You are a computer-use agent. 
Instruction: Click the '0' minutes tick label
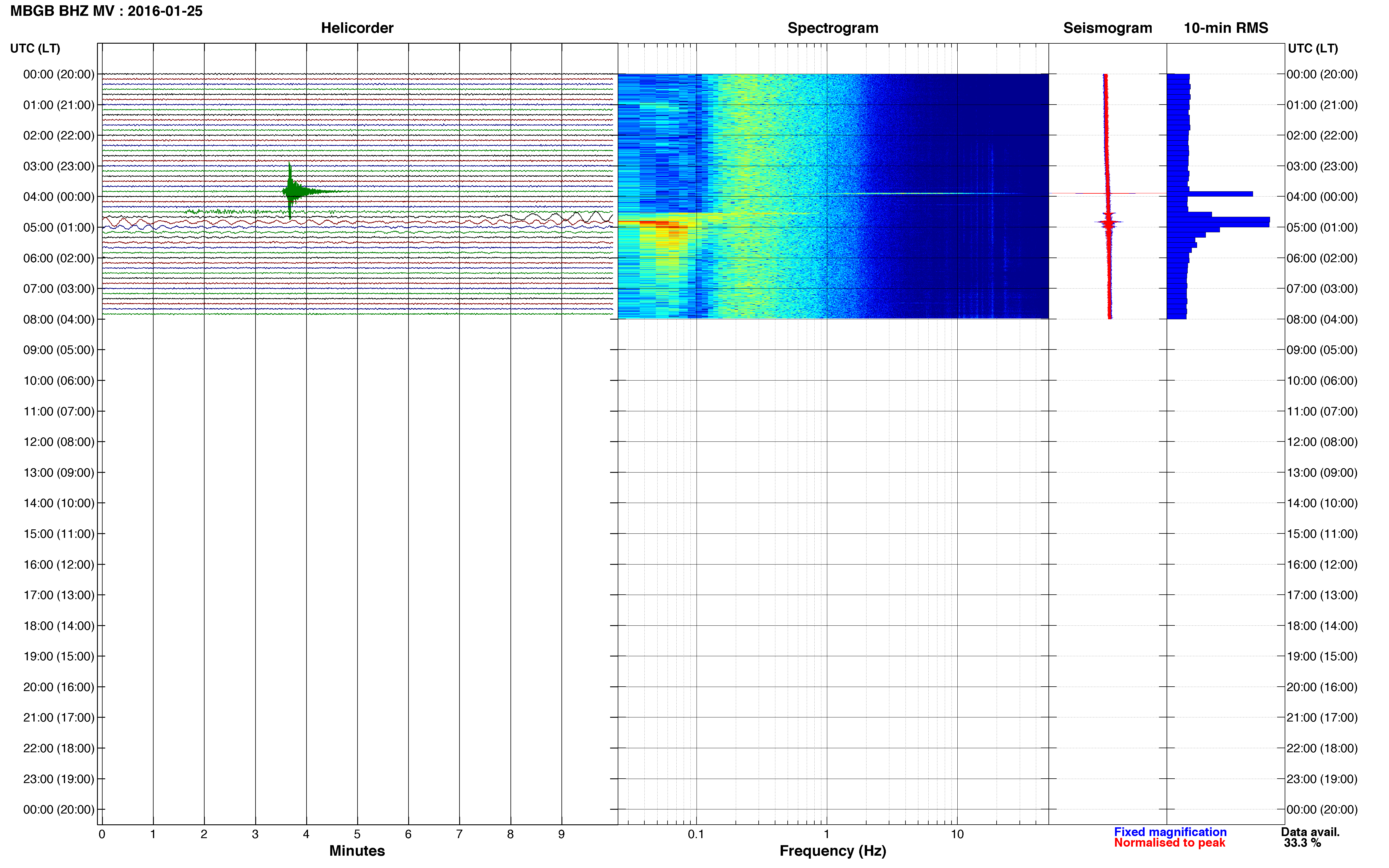(x=102, y=834)
